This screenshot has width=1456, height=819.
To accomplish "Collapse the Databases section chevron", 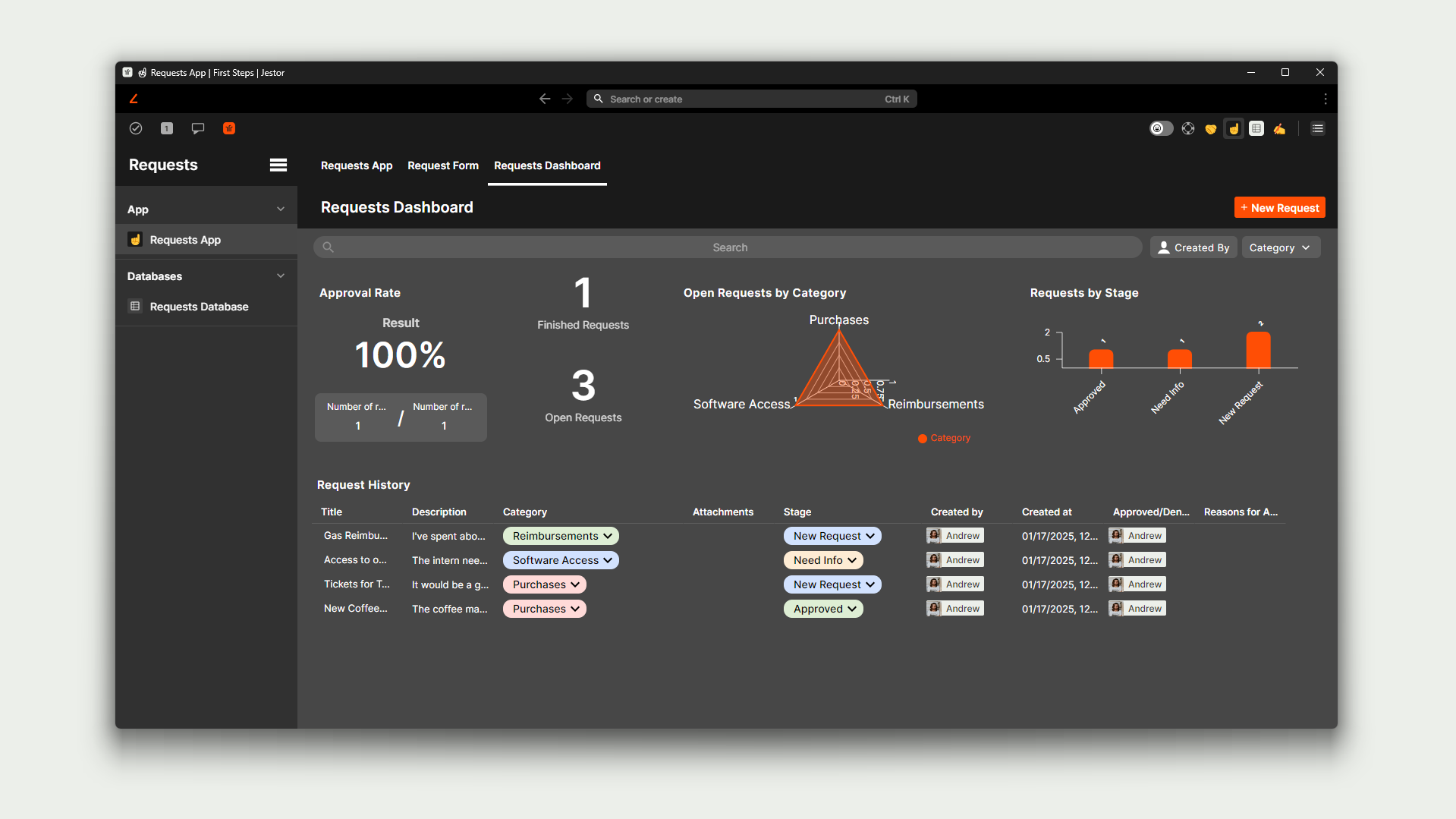I will click(281, 276).
